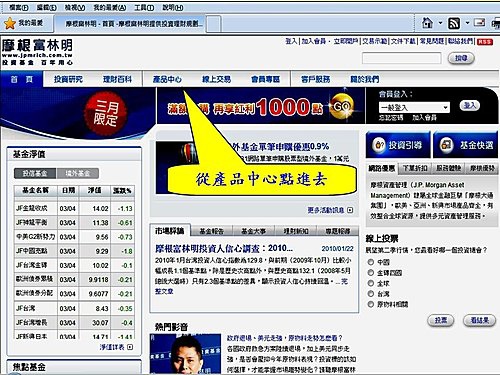Open 投資研究 navigation item
This screenshot has width=500, height=375.
pos(68,79)
